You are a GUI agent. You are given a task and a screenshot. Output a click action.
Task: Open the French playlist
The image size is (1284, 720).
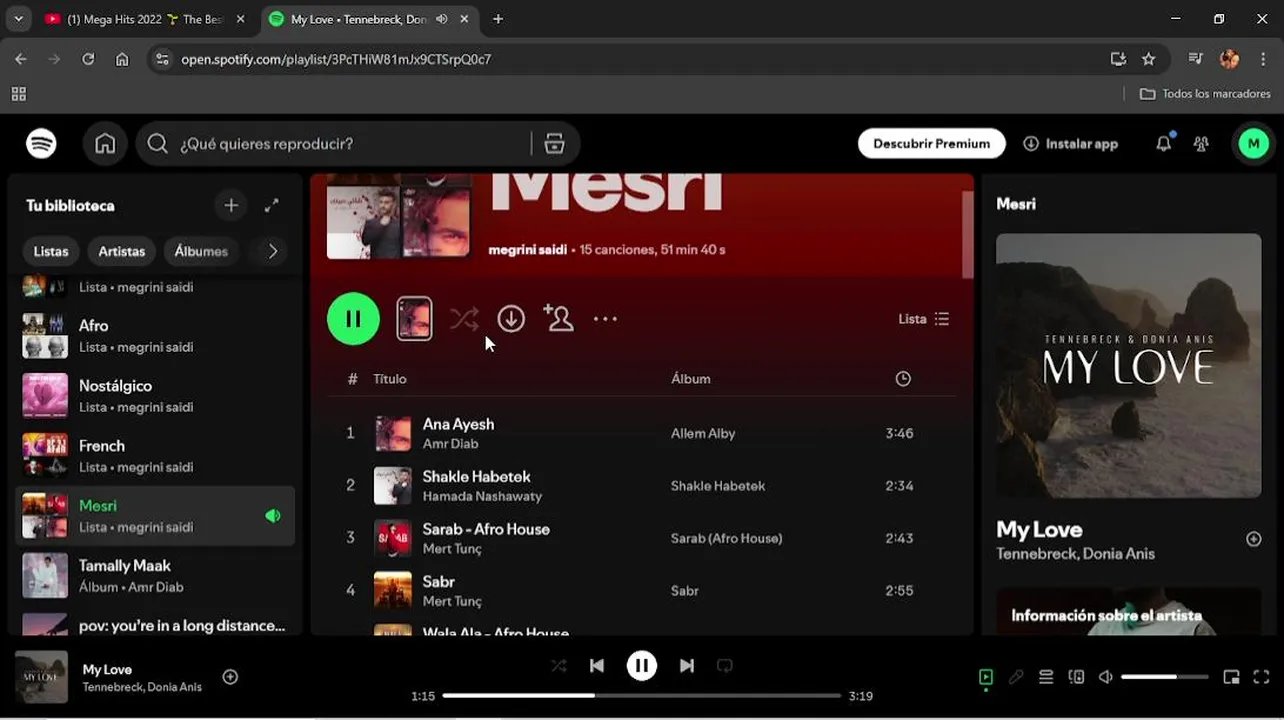[155, 456]
